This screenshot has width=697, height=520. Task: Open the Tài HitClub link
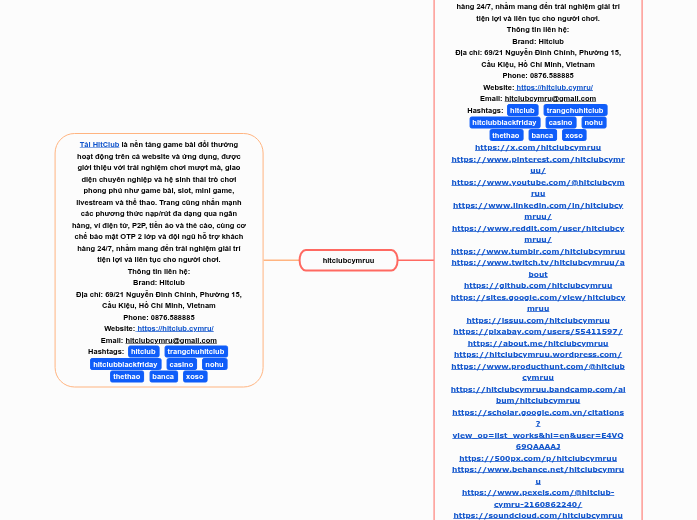[99, 145]
